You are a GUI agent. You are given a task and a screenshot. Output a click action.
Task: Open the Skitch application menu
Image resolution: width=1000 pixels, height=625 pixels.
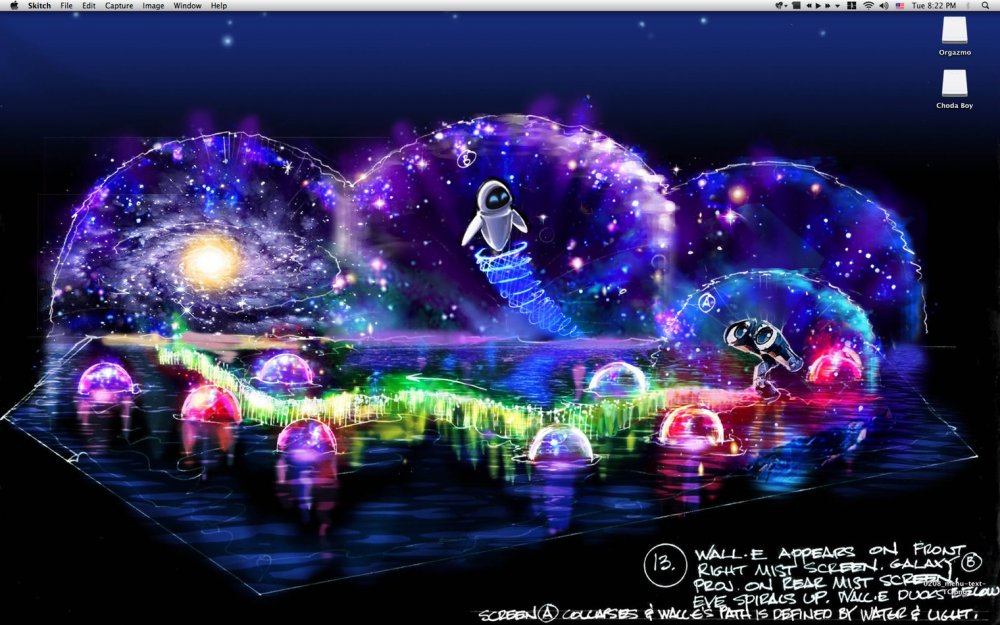[40, 6]
